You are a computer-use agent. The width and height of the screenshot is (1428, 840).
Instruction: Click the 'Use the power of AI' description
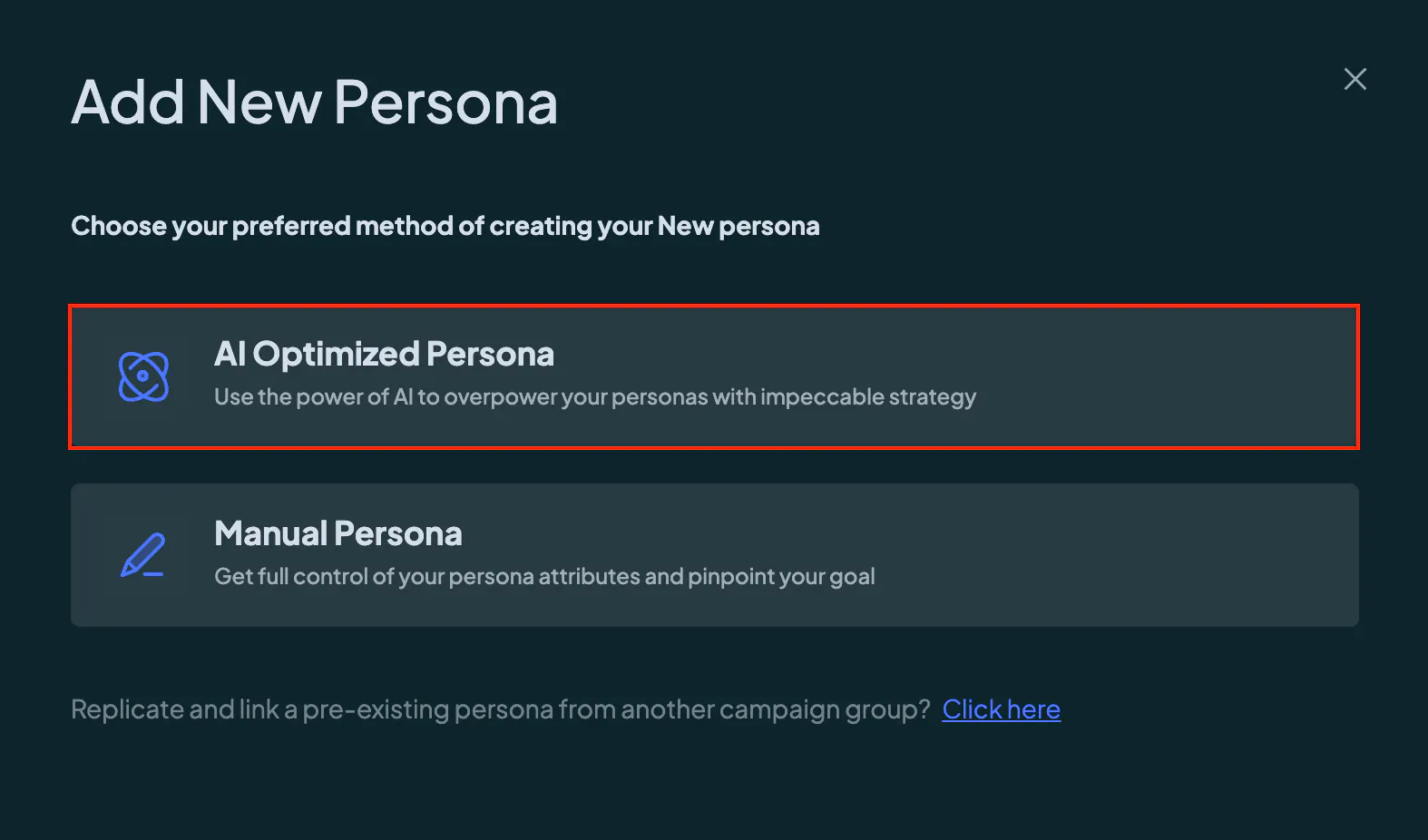coord(595,397)
